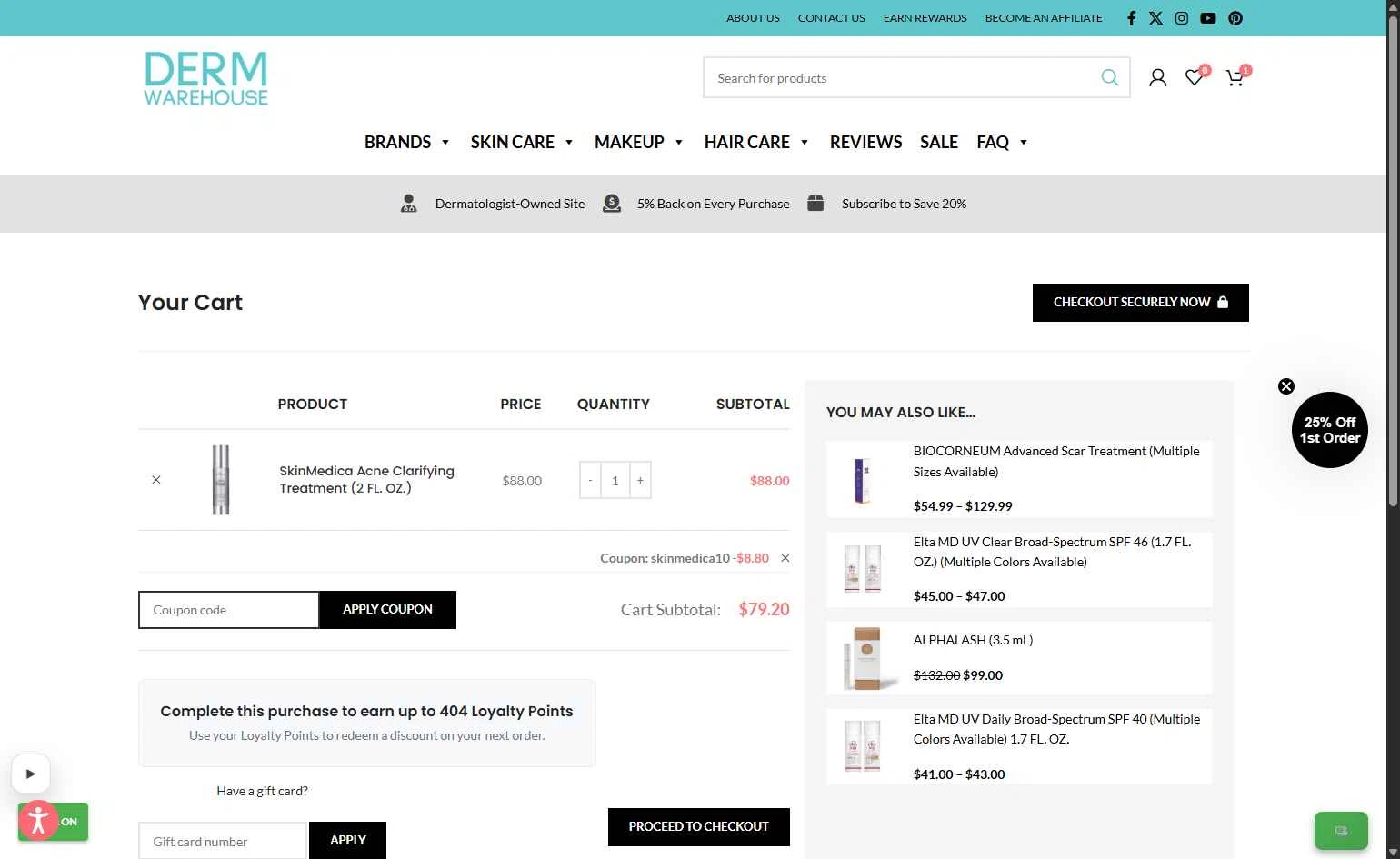Open the Pinterest social icon

tap(1235, 18)
